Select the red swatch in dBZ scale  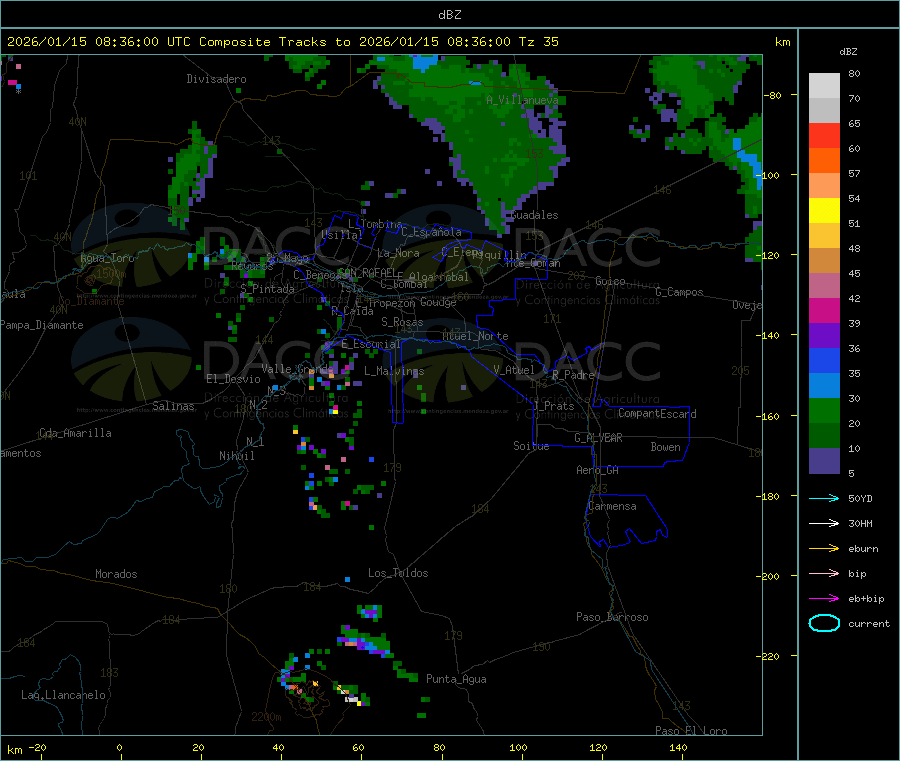[x=824, y=135]
